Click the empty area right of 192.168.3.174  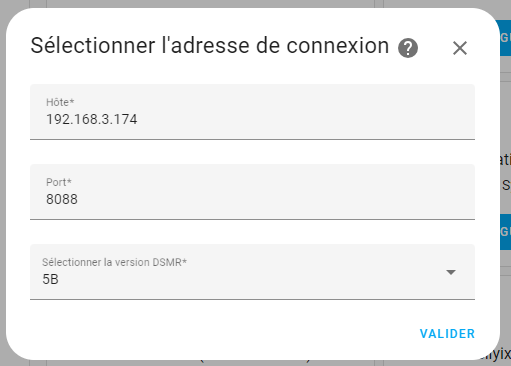point(300,119)
